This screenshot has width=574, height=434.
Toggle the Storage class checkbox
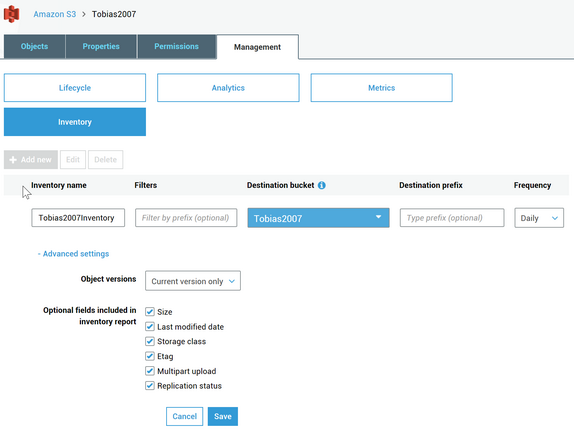click(x=150, y=341)
